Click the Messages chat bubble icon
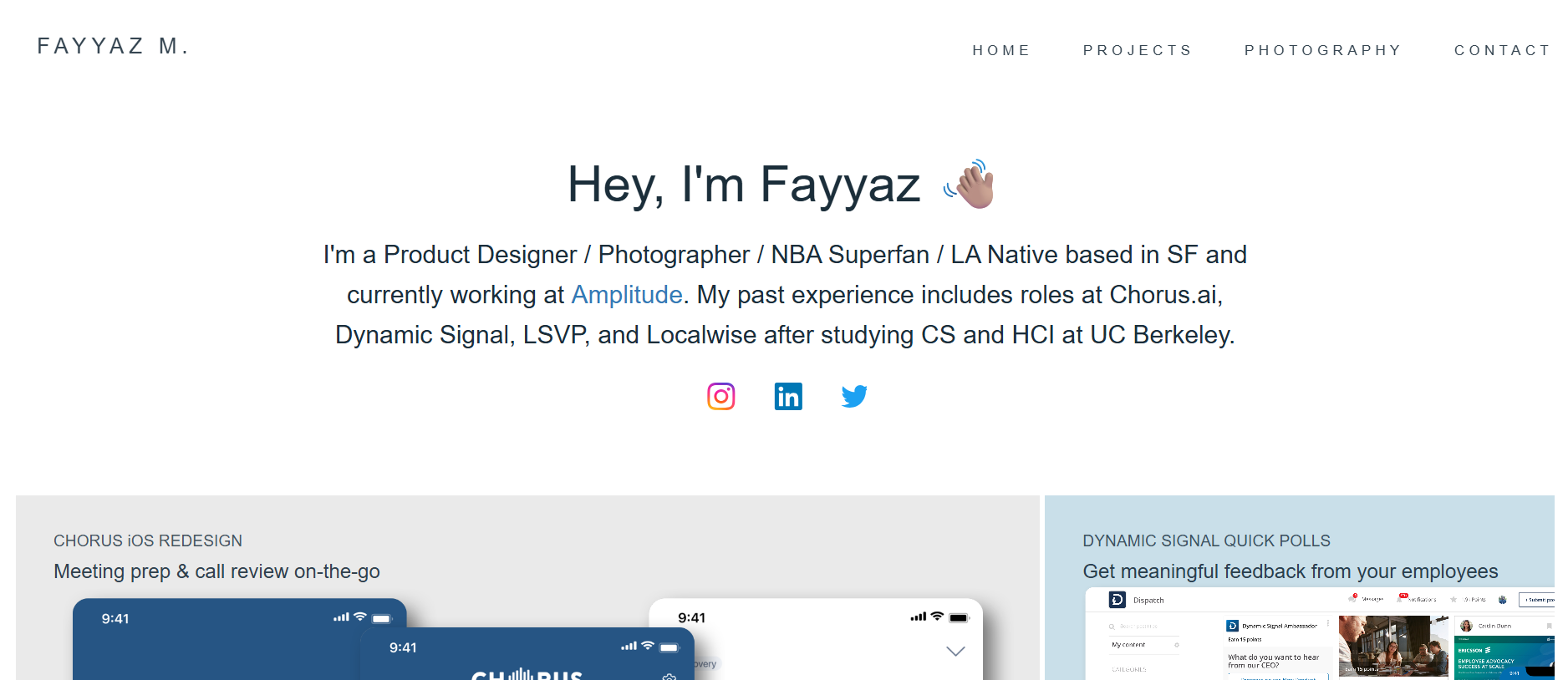The image size is (1568, 680). 1352,599
